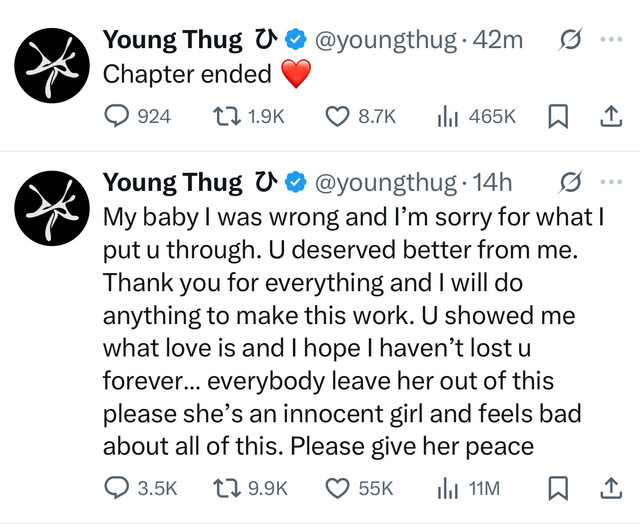Screen dimensions: 640x524
Task: Open more options on the 42m tweet
Action: tap(609, 41)
